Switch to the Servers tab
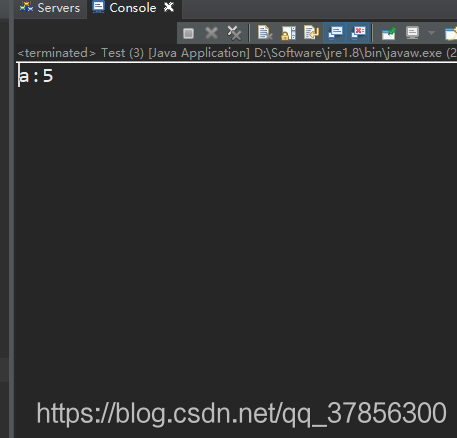 (50, 8)
